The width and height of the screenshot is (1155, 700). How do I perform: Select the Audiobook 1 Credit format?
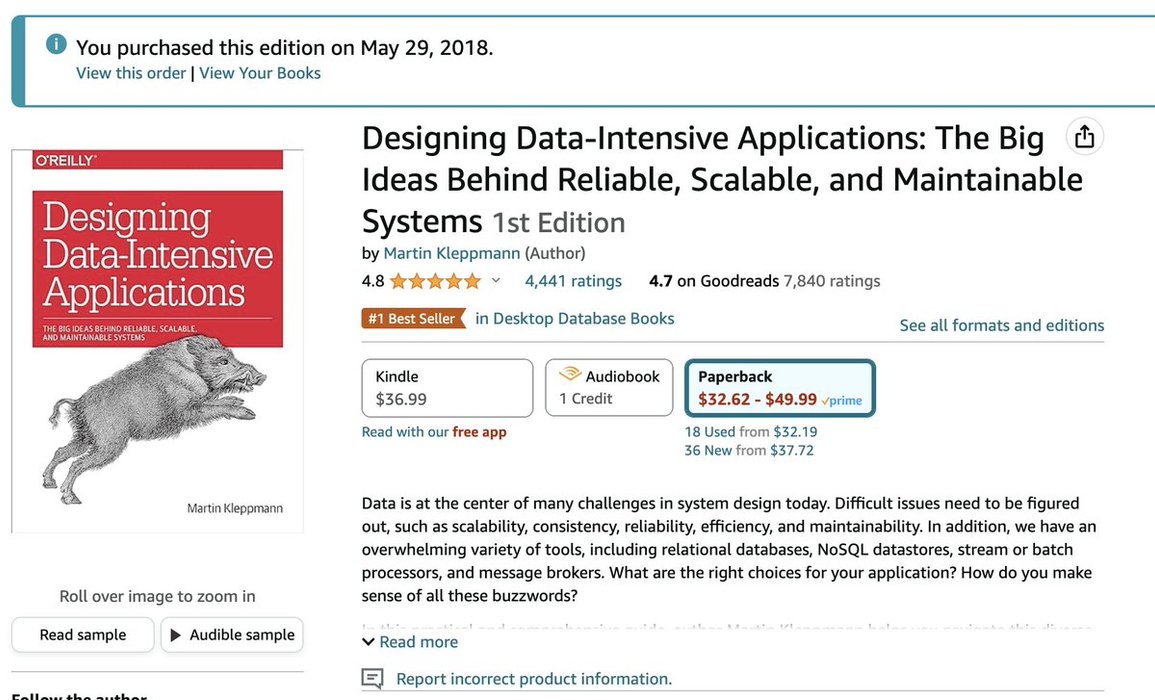pos(609,388)
